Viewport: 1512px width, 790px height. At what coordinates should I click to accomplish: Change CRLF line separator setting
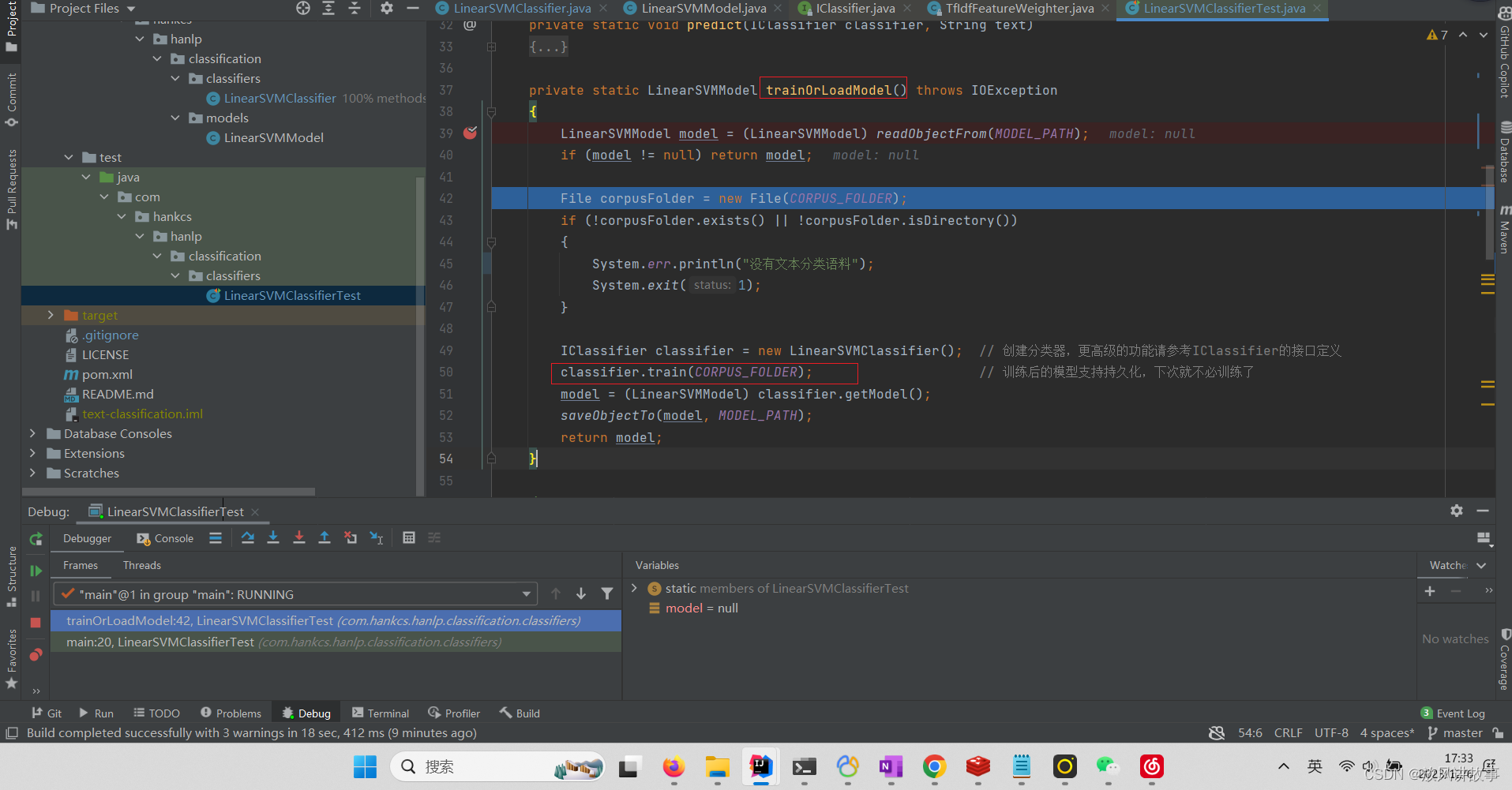point(1288,733)
